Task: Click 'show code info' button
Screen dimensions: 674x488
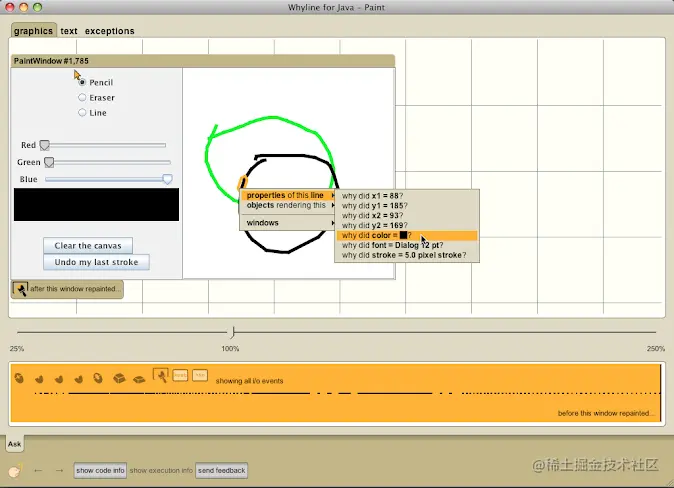Action: point(100,470)
